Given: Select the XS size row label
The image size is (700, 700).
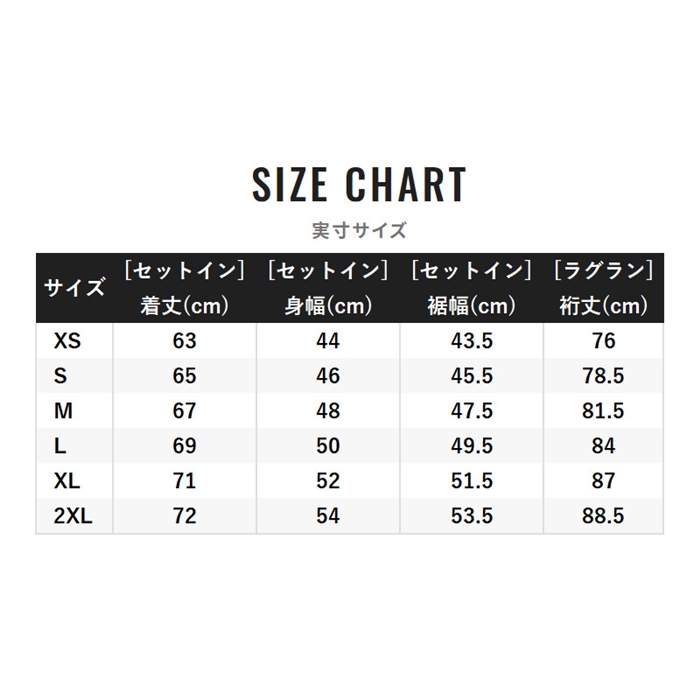Looking at the screenshot, I should [x=68, y=341].
